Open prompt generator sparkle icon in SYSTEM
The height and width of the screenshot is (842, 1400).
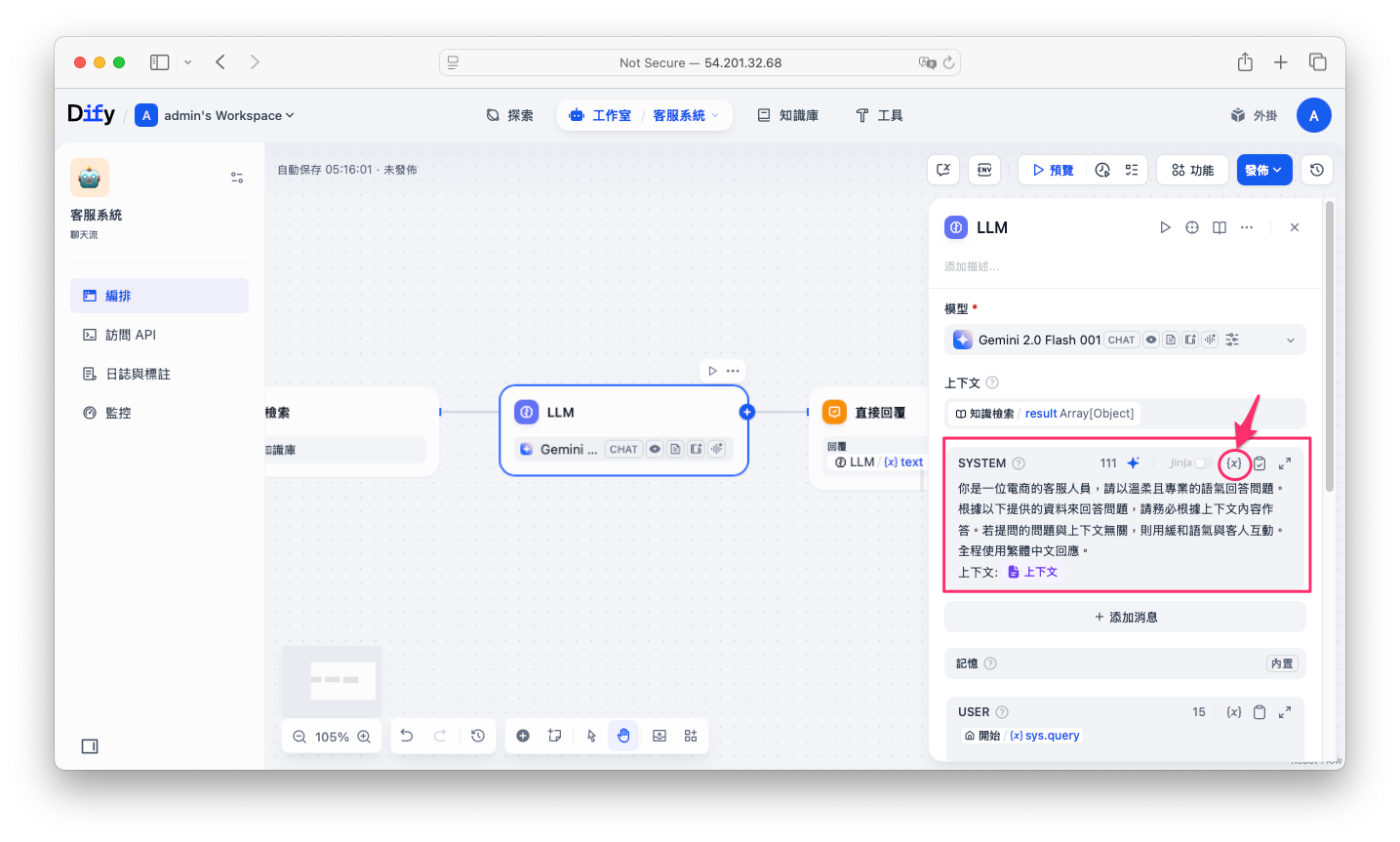tap(1133, 463)
